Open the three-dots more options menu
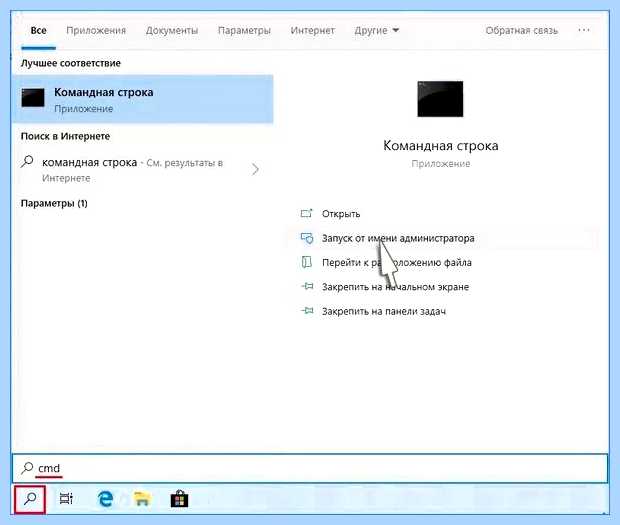The height and width of the screenshot is (525, 620). click(x=584, y=30)
